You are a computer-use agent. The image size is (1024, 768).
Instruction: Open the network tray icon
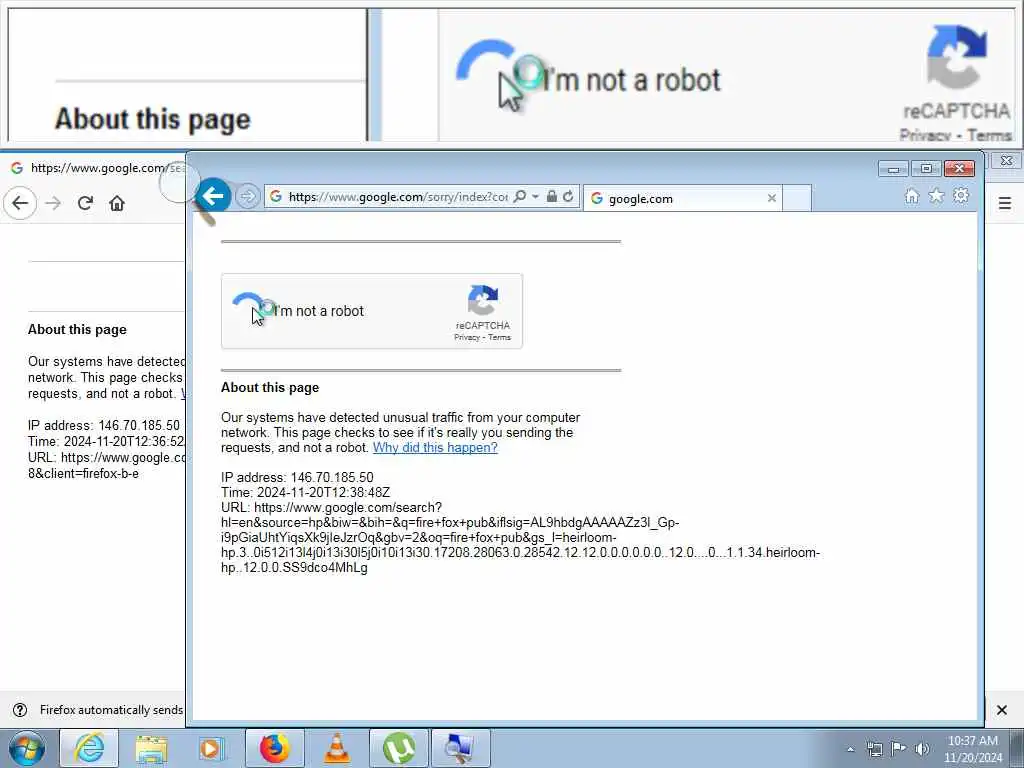tap(874, 749)
